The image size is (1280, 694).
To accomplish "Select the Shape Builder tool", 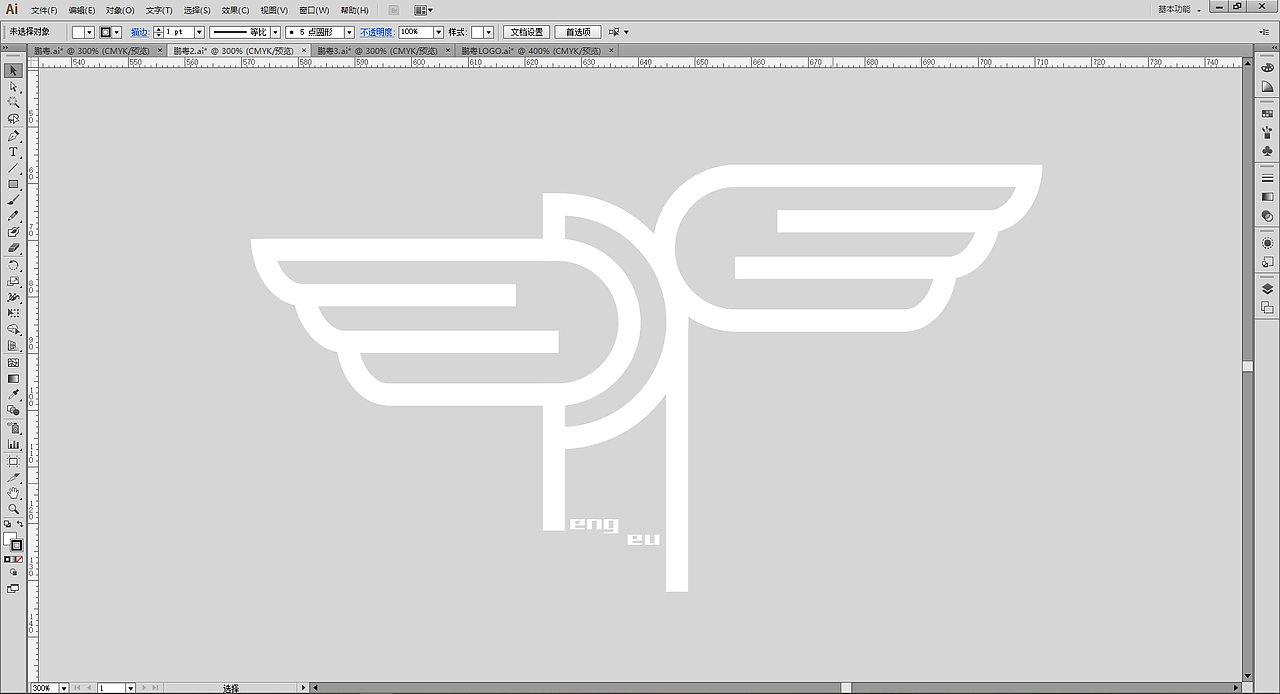I will [13, 329].
